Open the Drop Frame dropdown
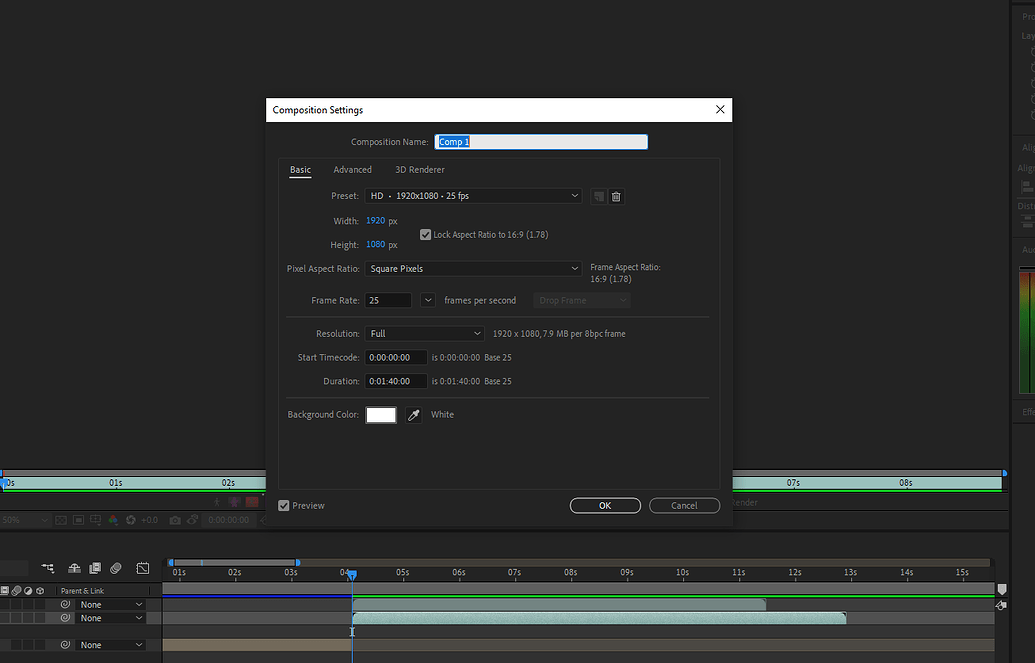 click(x=582, y=300)
